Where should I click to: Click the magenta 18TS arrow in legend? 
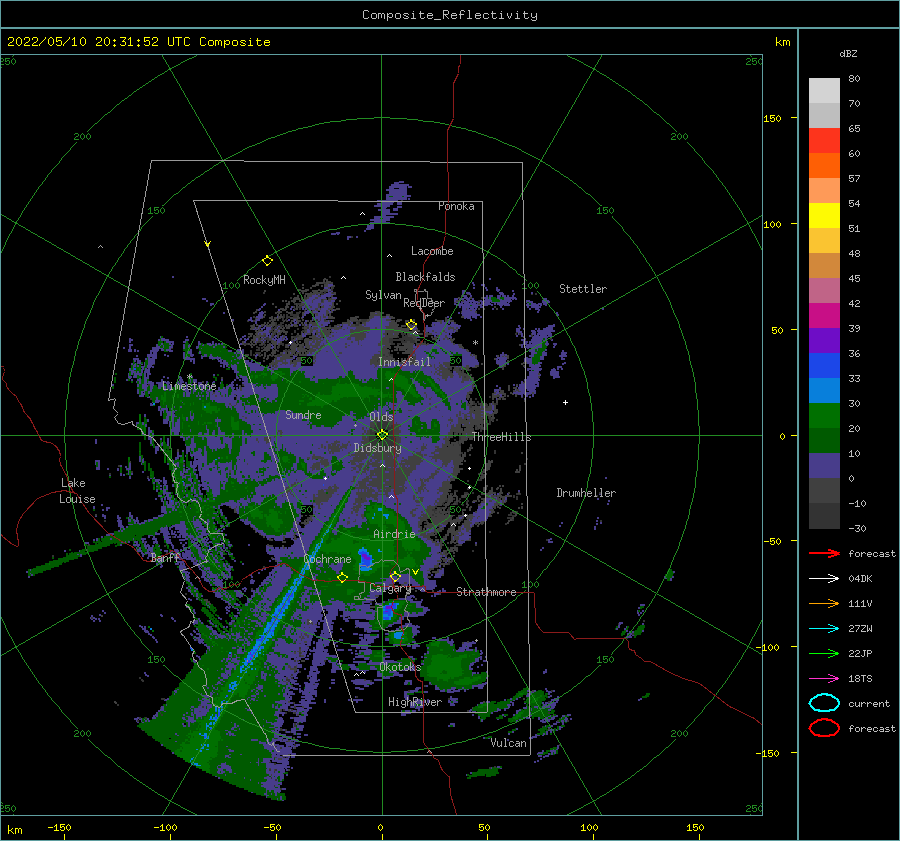pos(824,679)
